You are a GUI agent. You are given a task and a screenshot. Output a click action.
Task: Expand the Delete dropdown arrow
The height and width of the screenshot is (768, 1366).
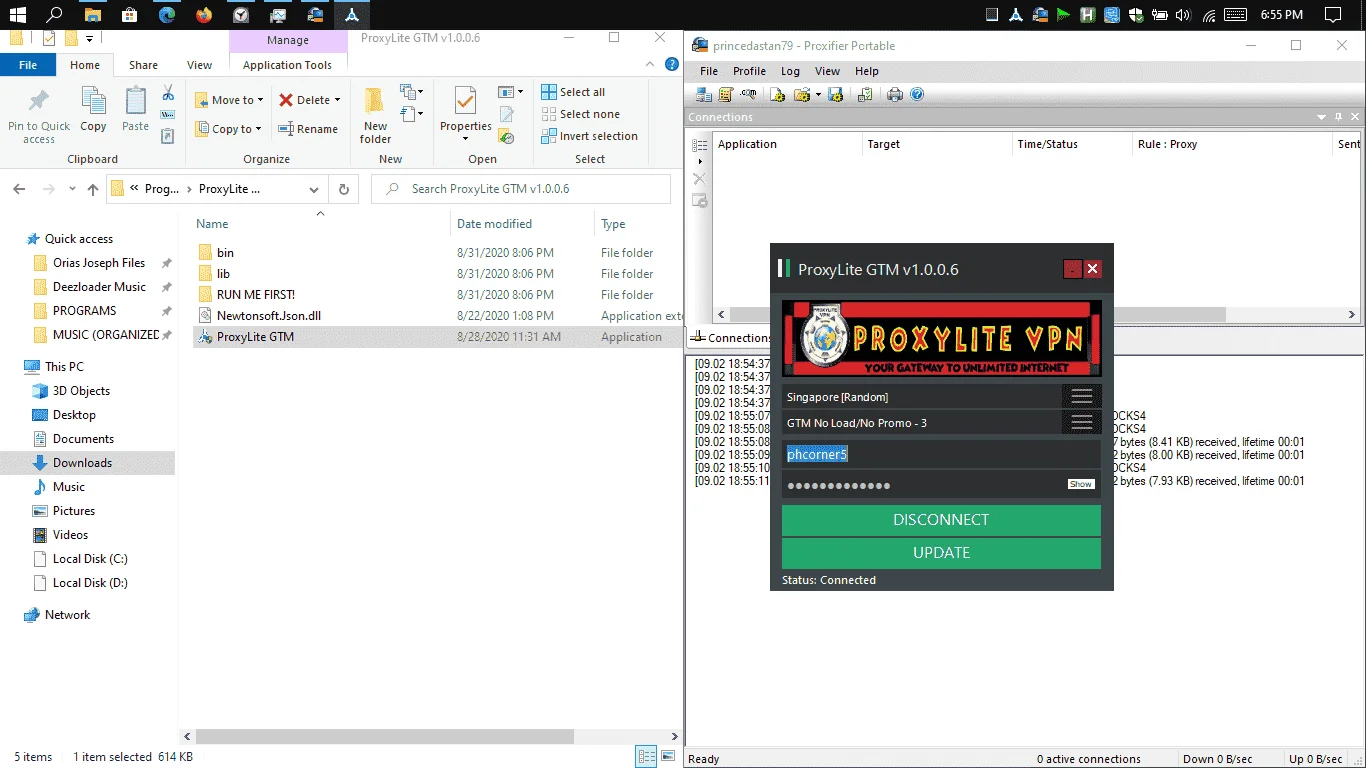(x=337, y=100)
